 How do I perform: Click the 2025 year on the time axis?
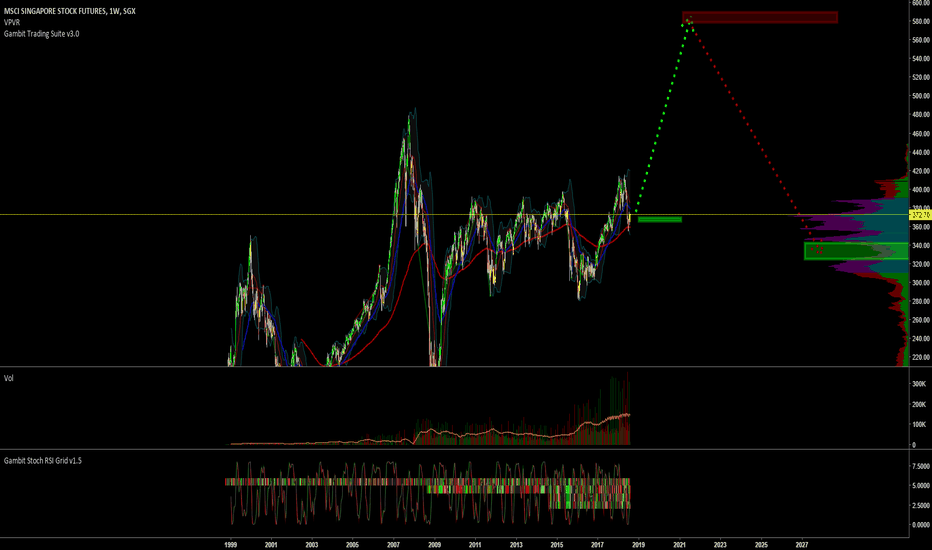pyautogui.click(x=761, y=545)
